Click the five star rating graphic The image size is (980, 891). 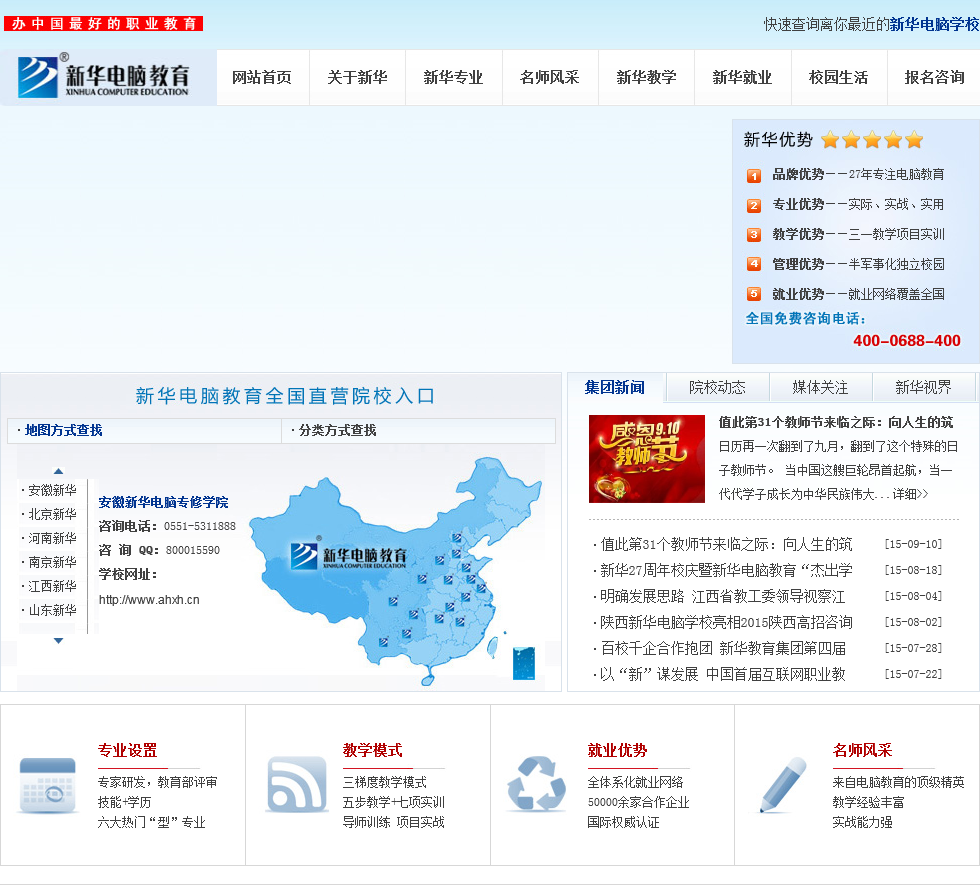[x=872, y=140]
